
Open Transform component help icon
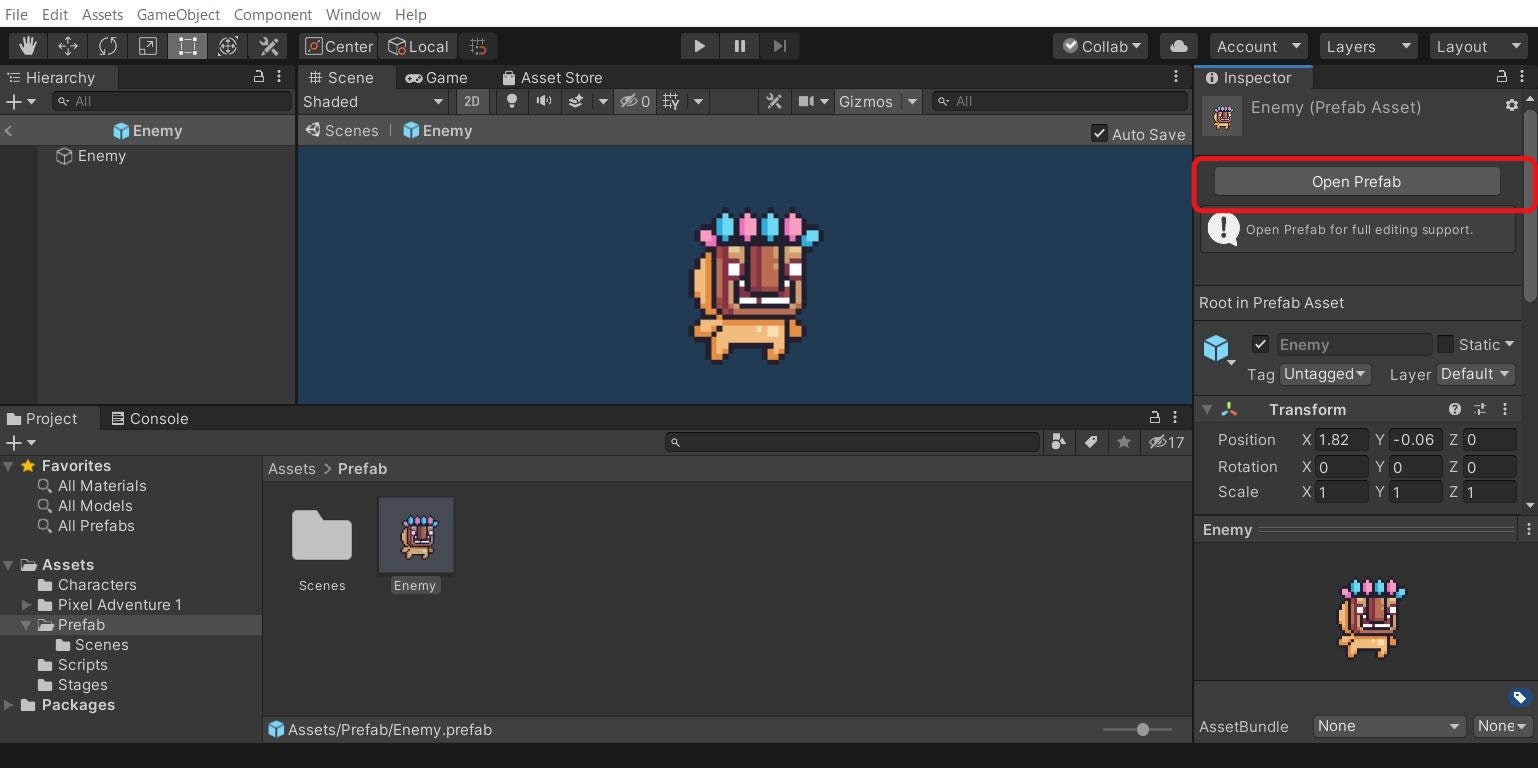pyautogui.click(x=1455, y=409)
